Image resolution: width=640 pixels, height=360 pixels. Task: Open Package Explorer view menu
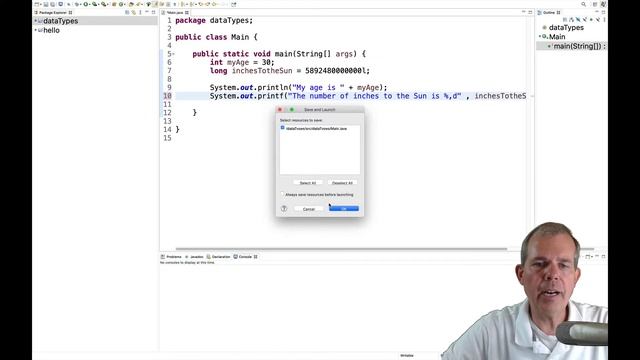point(140,12)
